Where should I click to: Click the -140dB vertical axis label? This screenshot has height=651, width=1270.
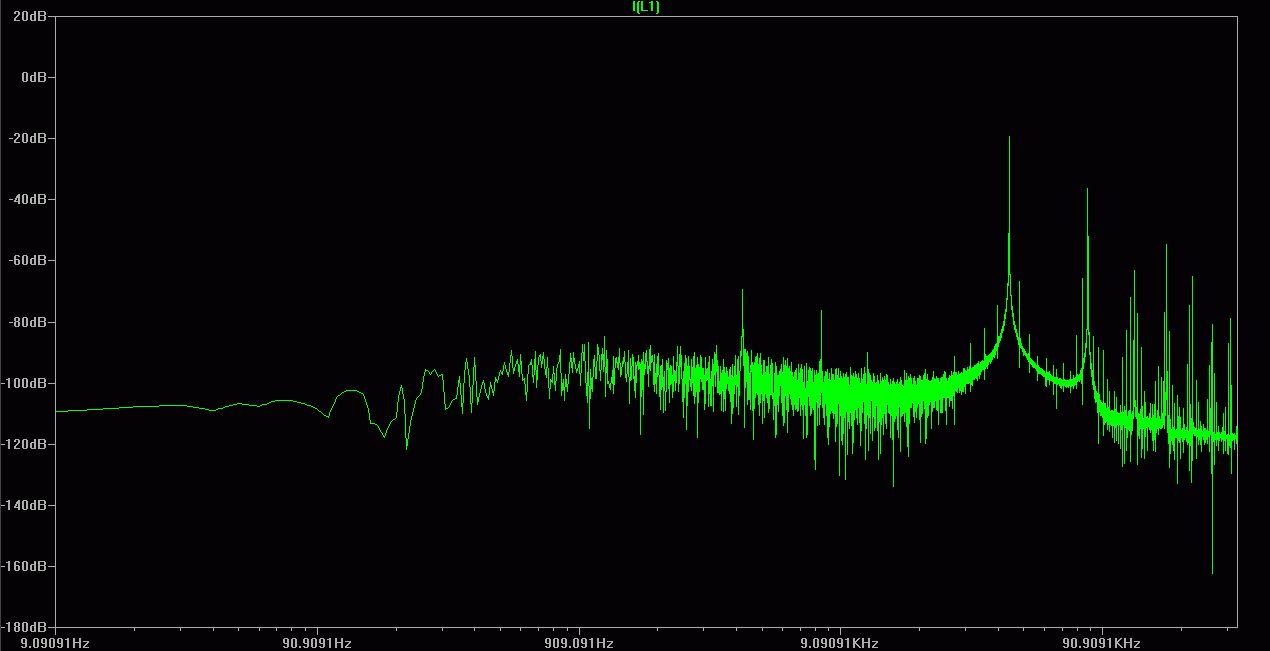click(28, 505)
